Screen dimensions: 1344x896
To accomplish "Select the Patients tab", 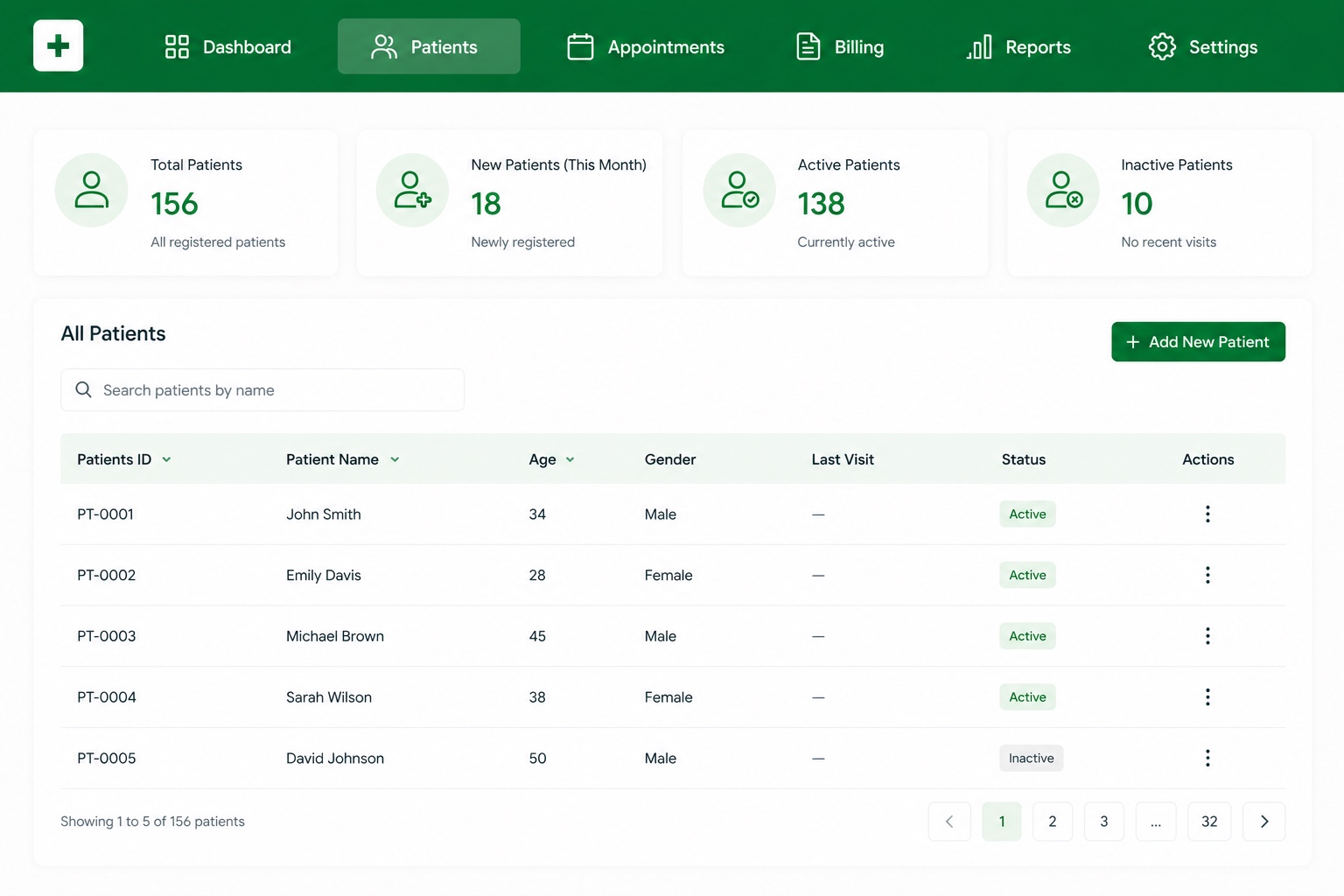I will pos(429,46).
